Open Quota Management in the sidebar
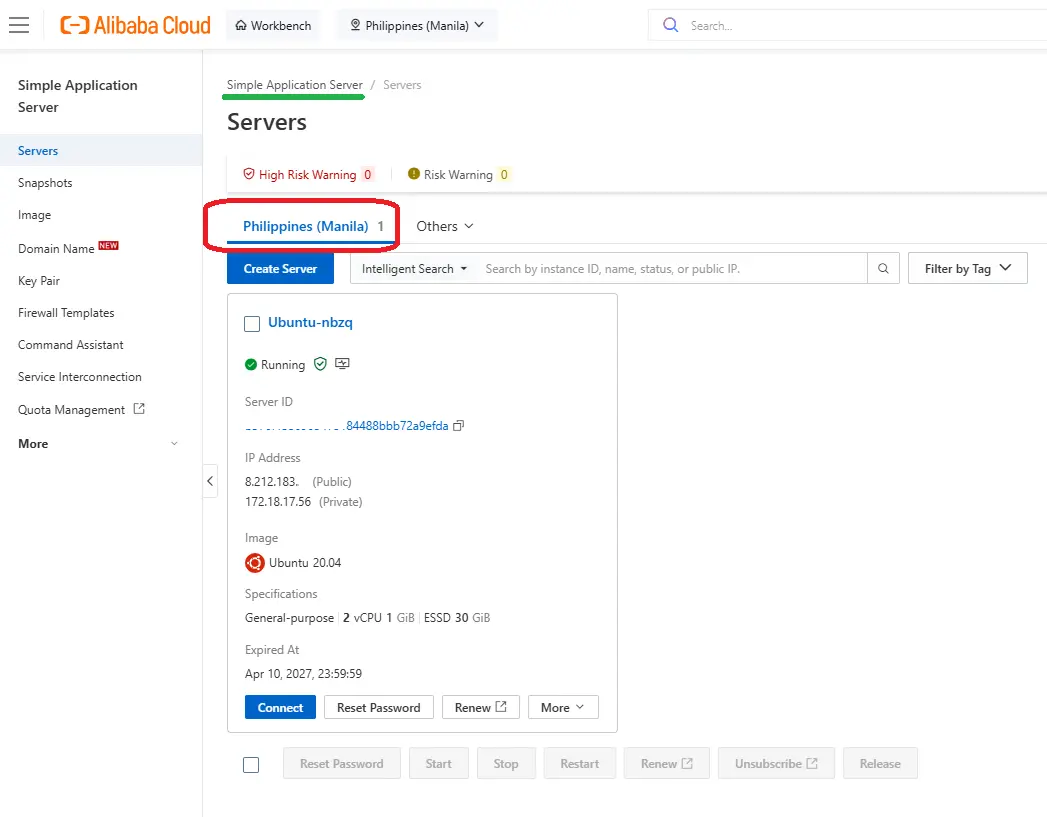Image resolution: width=1047 pixels, height=817 pixels. (x=71, y=409)
